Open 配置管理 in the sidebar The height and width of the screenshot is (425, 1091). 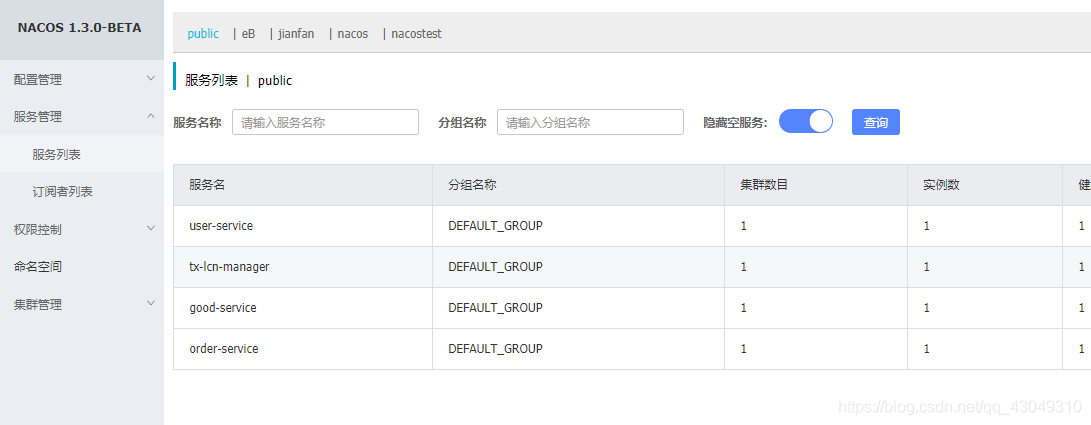coord(38,80)
